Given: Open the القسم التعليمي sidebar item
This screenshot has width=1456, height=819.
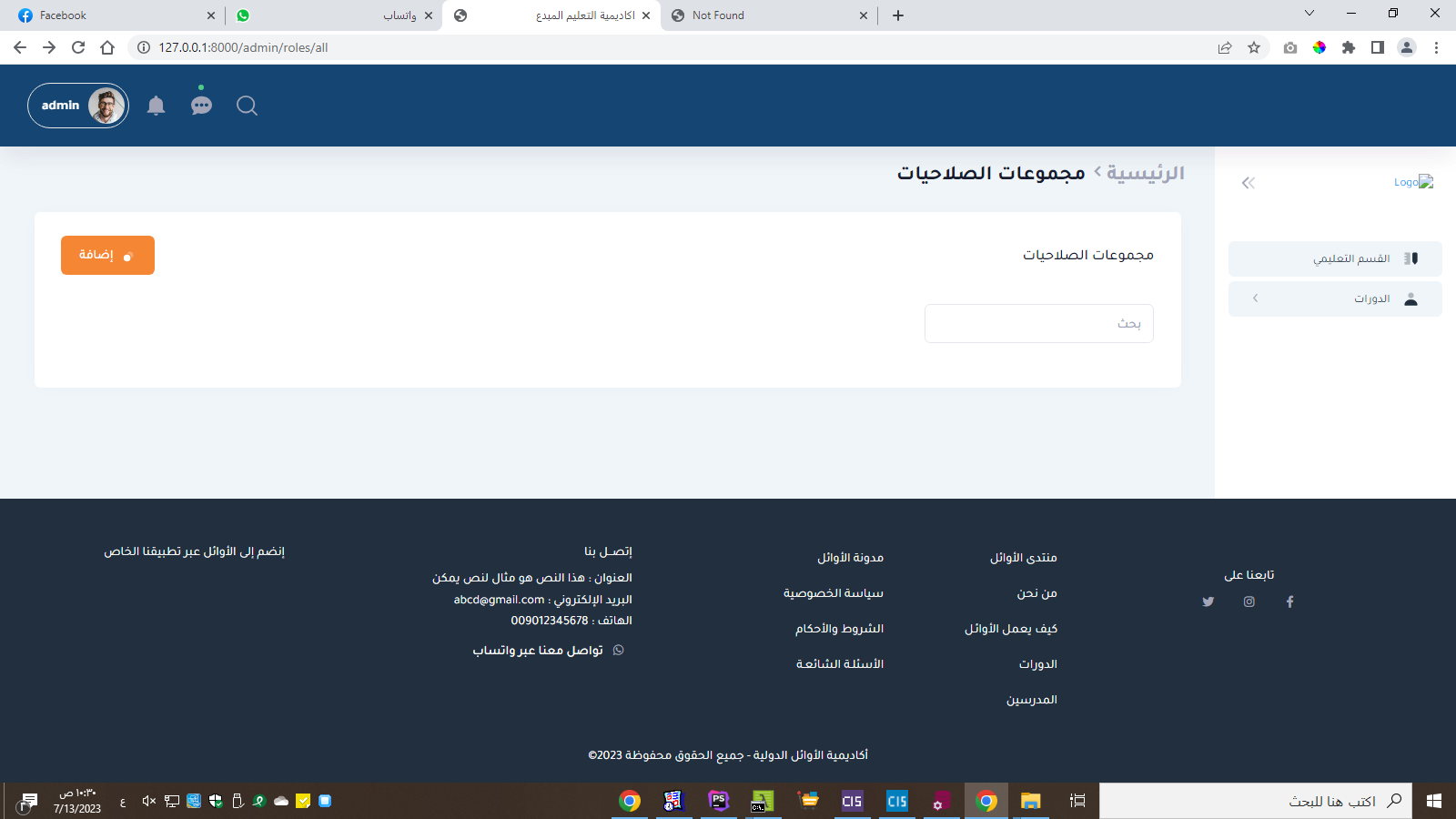Looking at the screenshot, I should (1335, 258).
